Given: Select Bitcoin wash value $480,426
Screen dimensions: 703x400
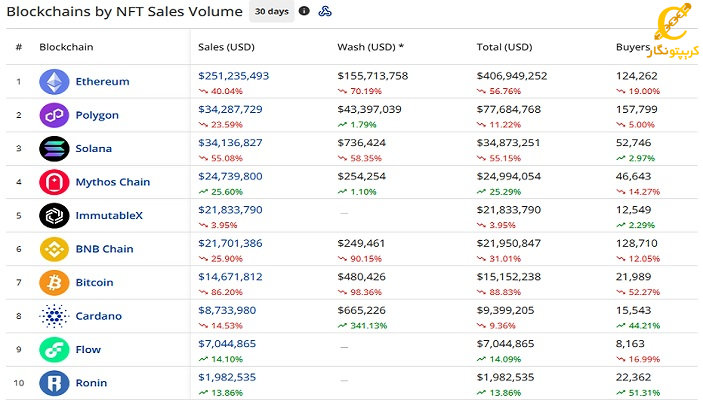Looking at the screenshot, I should [361, 277].
